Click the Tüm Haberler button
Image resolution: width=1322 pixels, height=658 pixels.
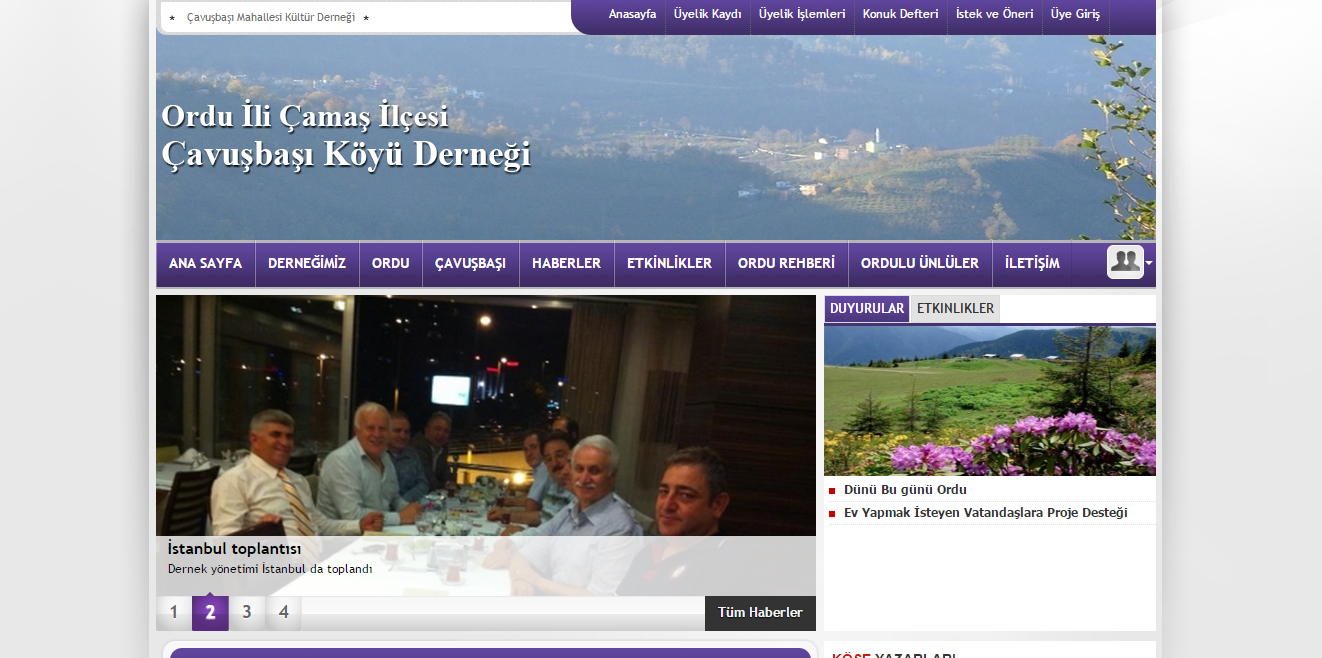[760, 613]
